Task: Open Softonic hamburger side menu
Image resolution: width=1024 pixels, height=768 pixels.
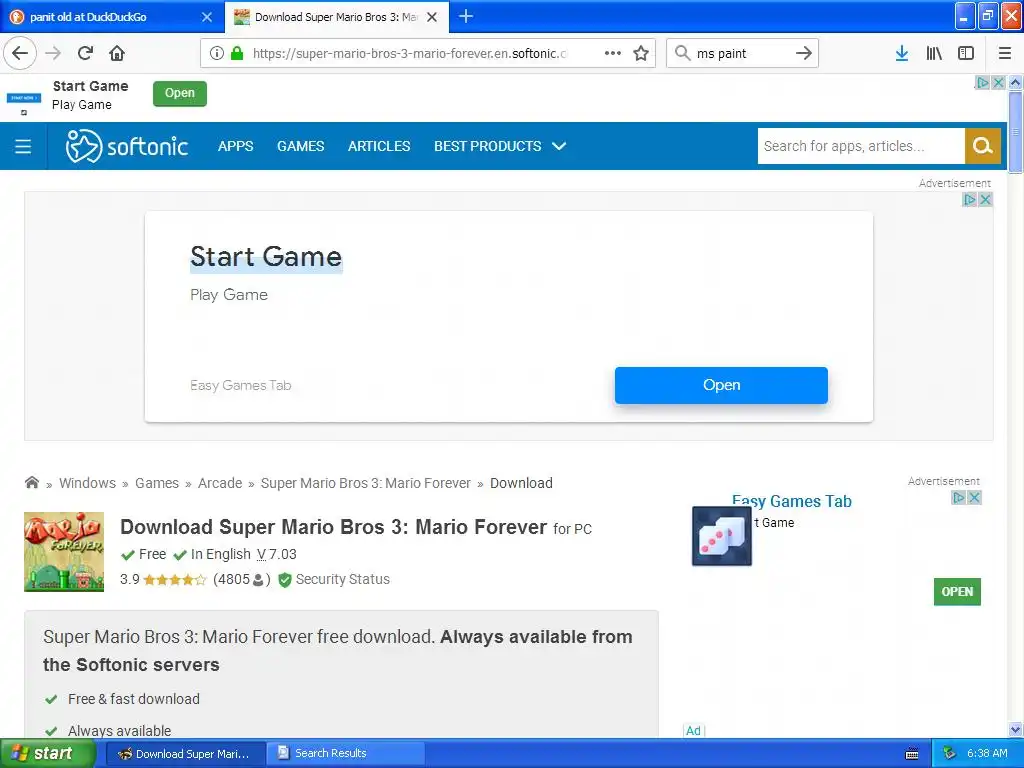Action: [23, 146]
